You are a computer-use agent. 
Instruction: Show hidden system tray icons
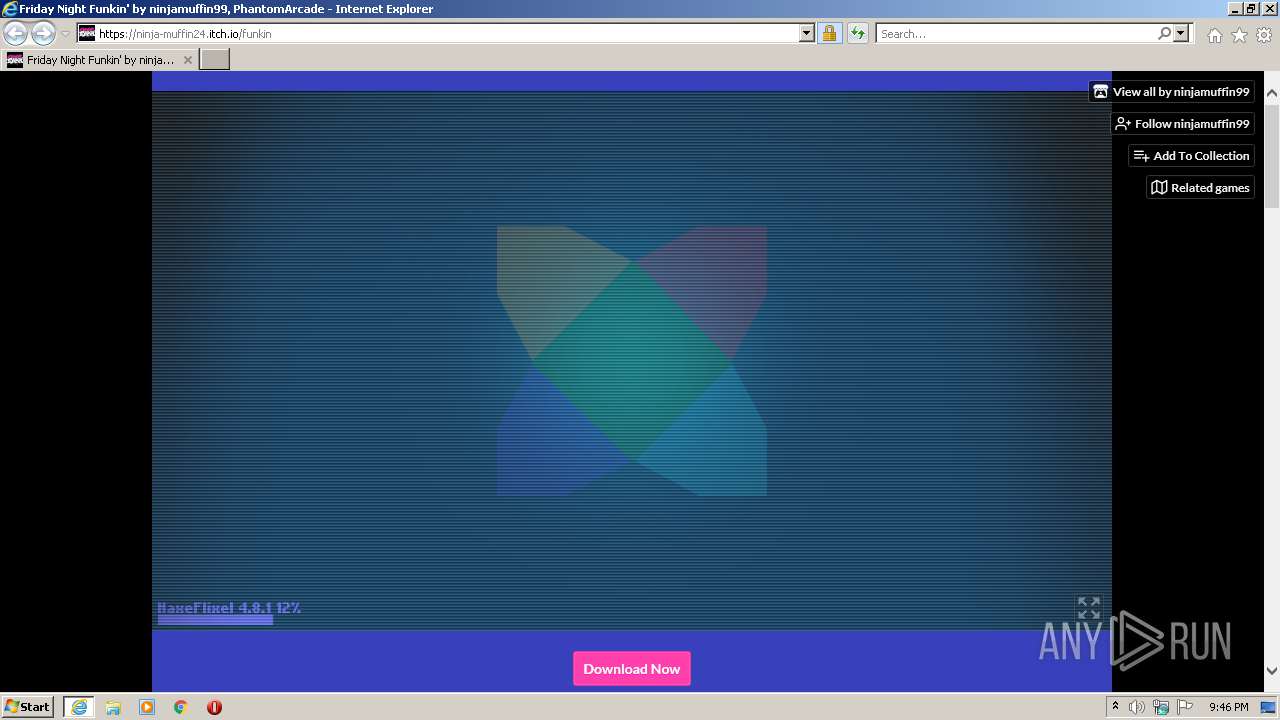1115,707
